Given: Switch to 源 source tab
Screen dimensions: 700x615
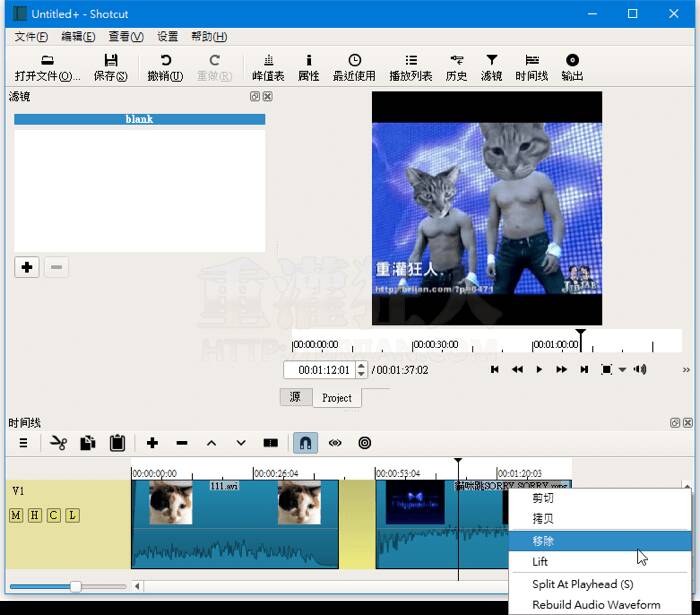Looking at the screenshot, I should (x=296, y=397).
